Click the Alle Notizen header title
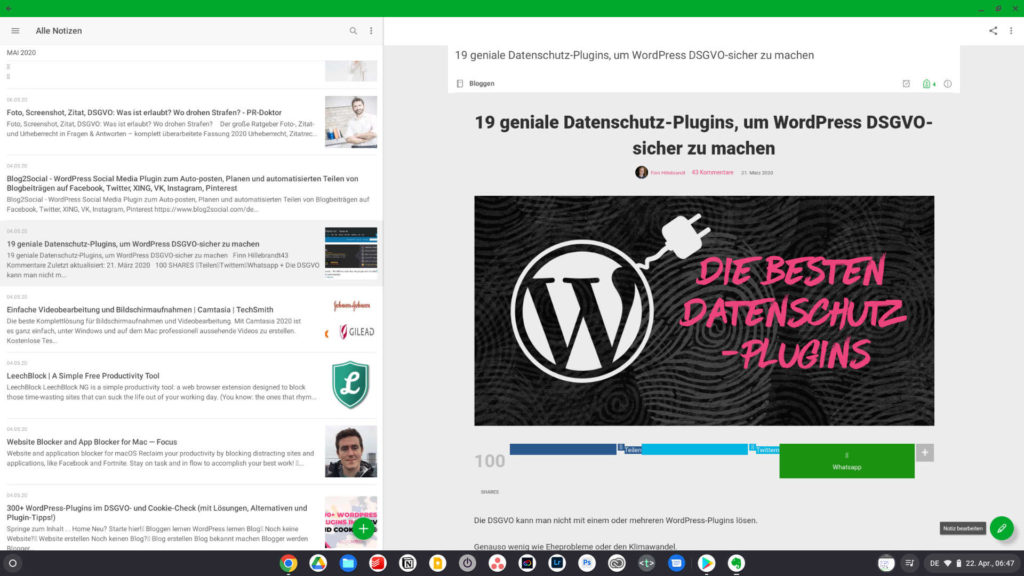This screenshot has height=576, width=1024. [59, 31]
